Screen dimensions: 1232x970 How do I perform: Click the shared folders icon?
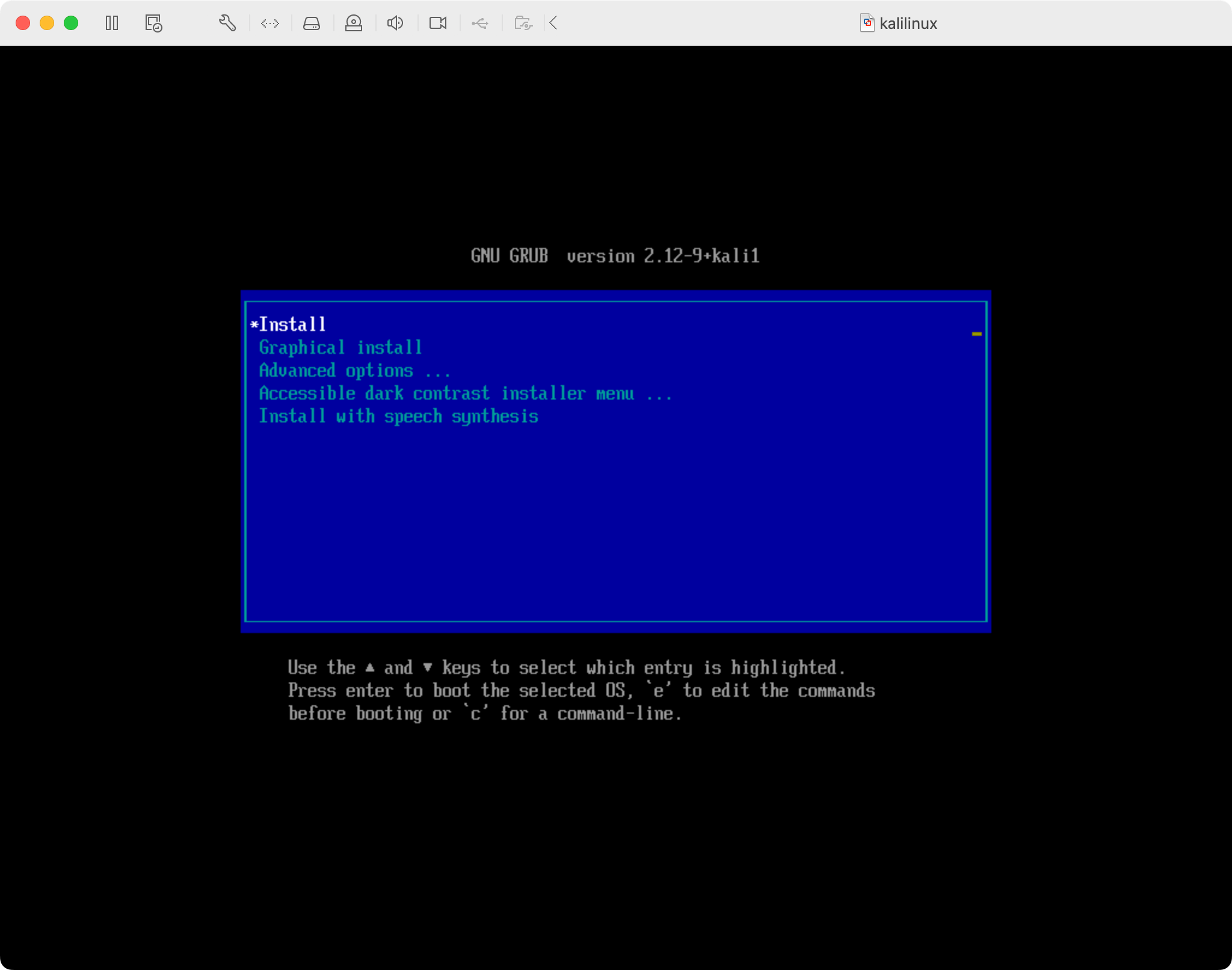pos(522,23)
